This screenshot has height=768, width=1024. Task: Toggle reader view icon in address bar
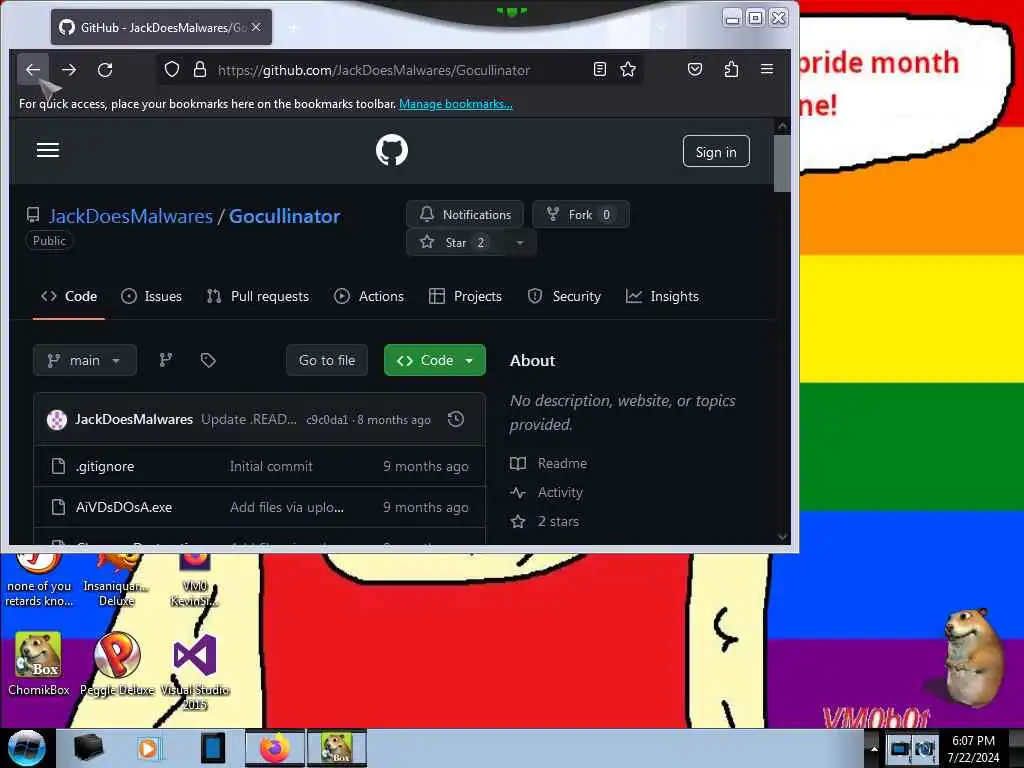[x=600, y=69]
